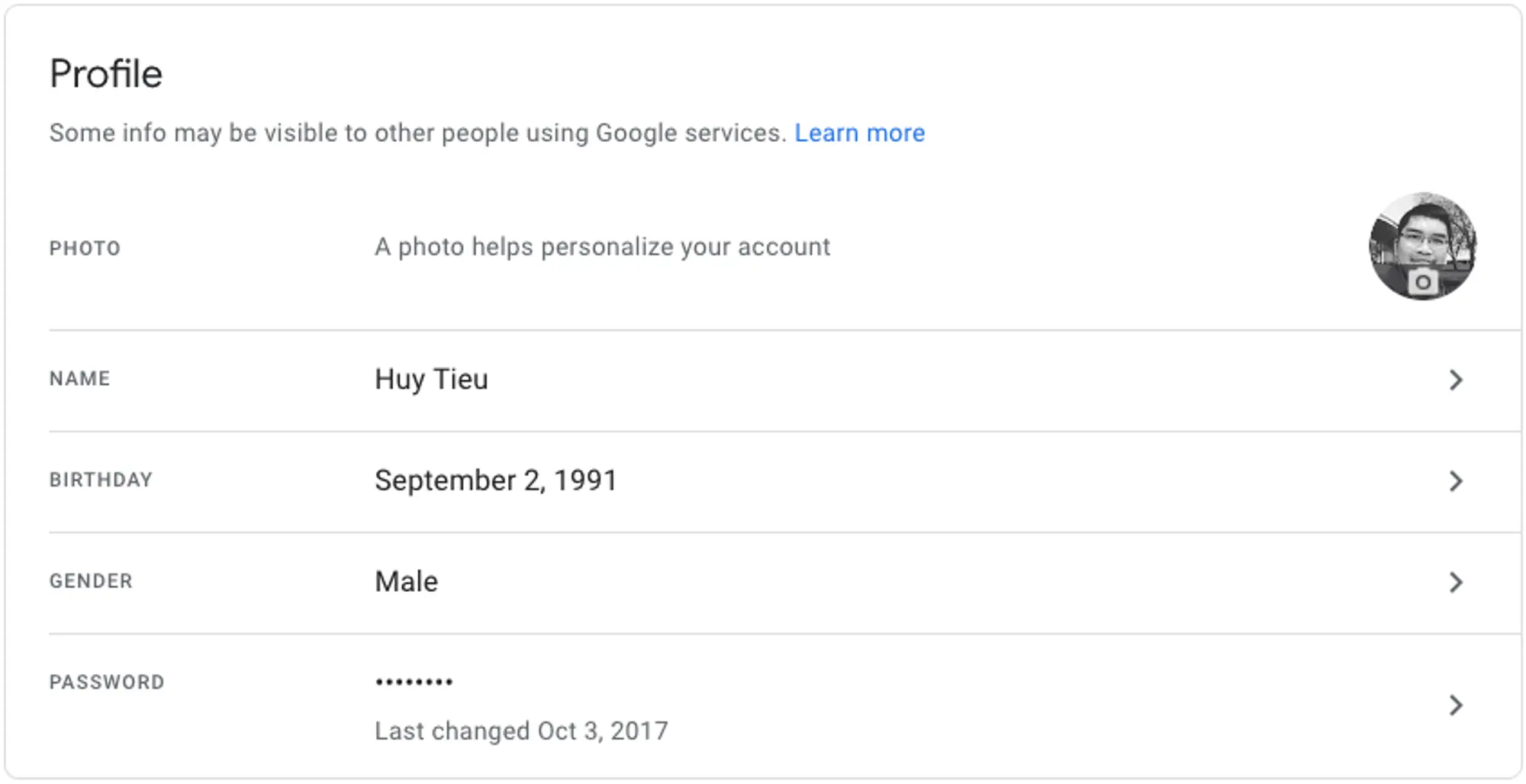Click the GENDER row label
Screen dimensions: 1526x784
click(91, 581)
